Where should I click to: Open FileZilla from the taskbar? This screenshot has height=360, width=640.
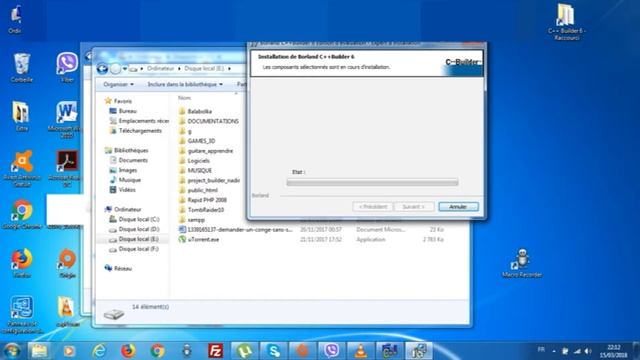(215, 351)
